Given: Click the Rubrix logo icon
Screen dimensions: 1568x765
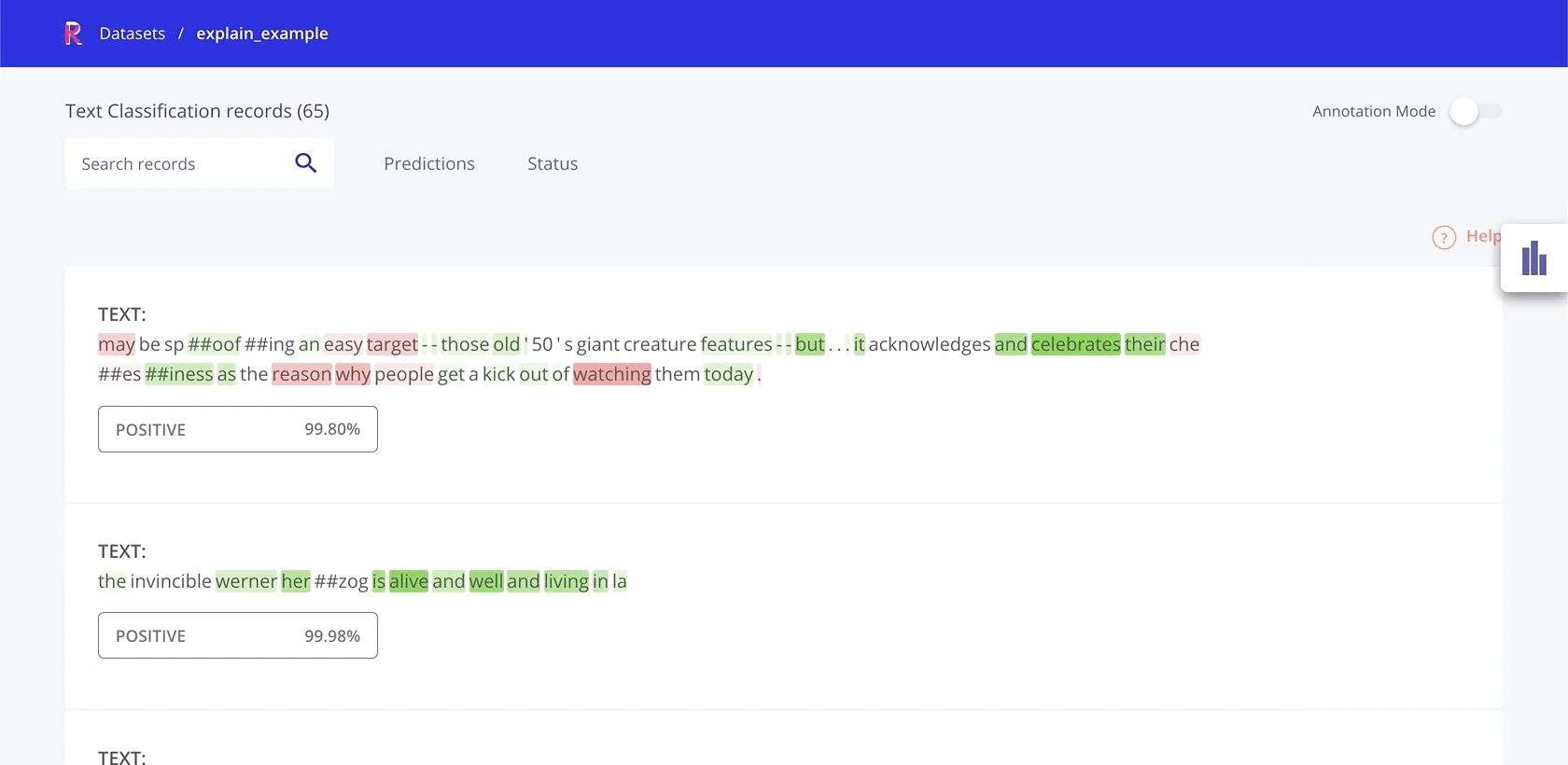Looking at the screenshot, I should (x=73, y=34).
